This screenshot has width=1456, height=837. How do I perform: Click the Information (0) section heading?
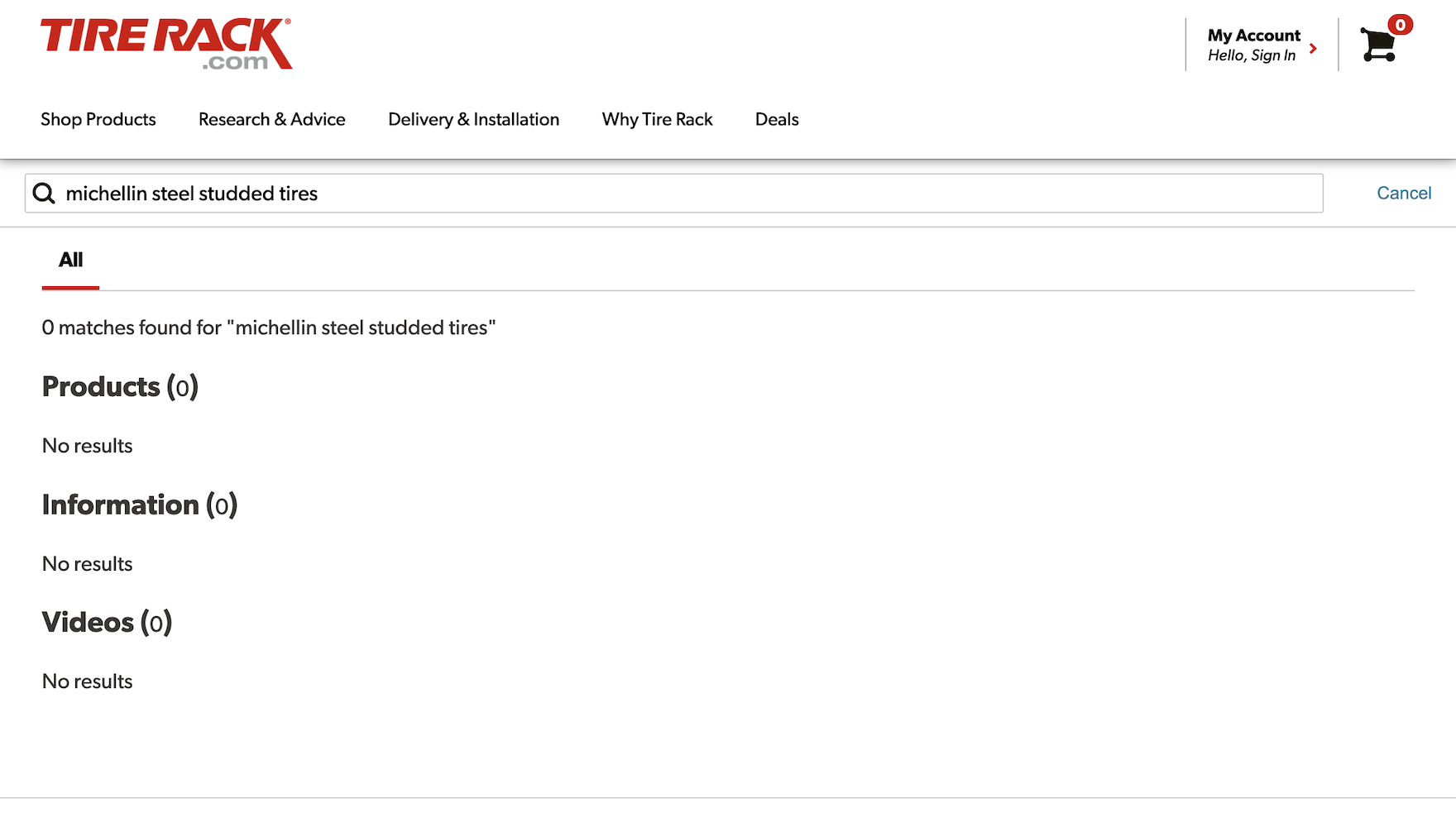click(139, 505)
